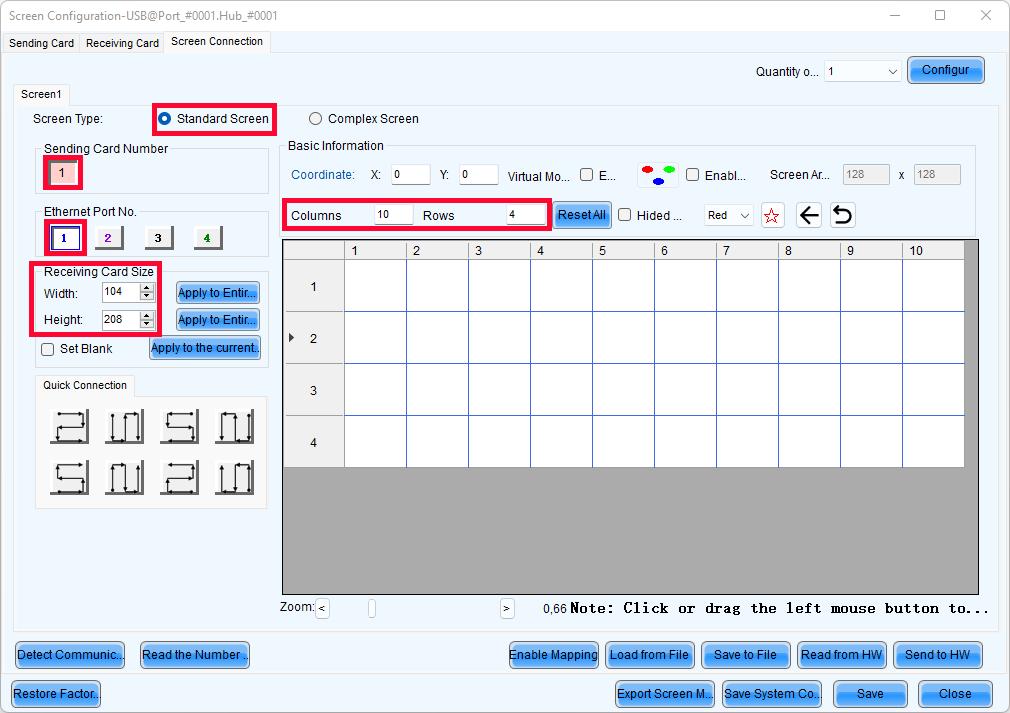Toggle the Hided checkbox
The width and height of the screenshot is (1010, 713).
[624, 214]
